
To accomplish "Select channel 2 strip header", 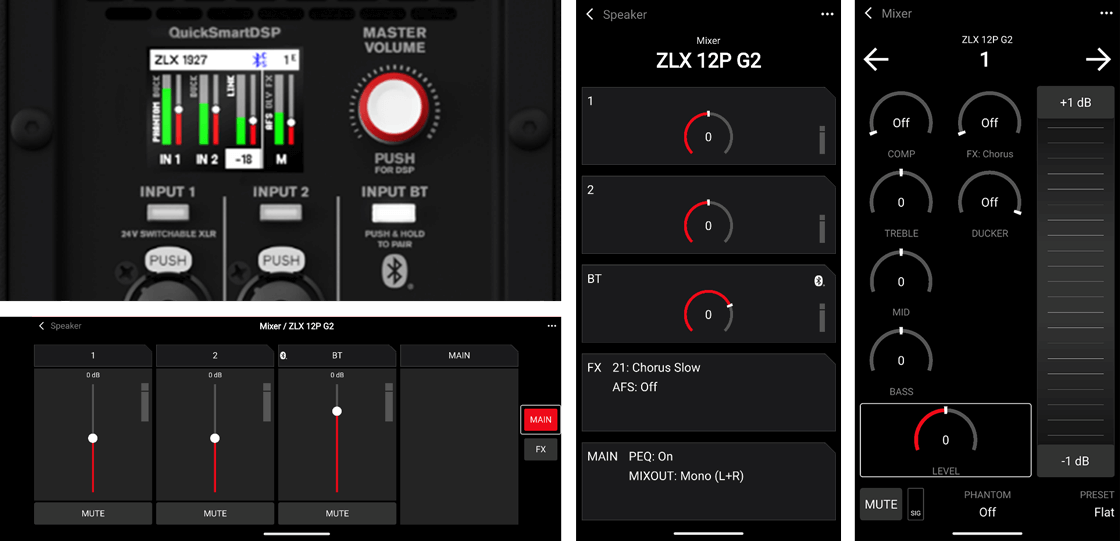I will point(215,355).
